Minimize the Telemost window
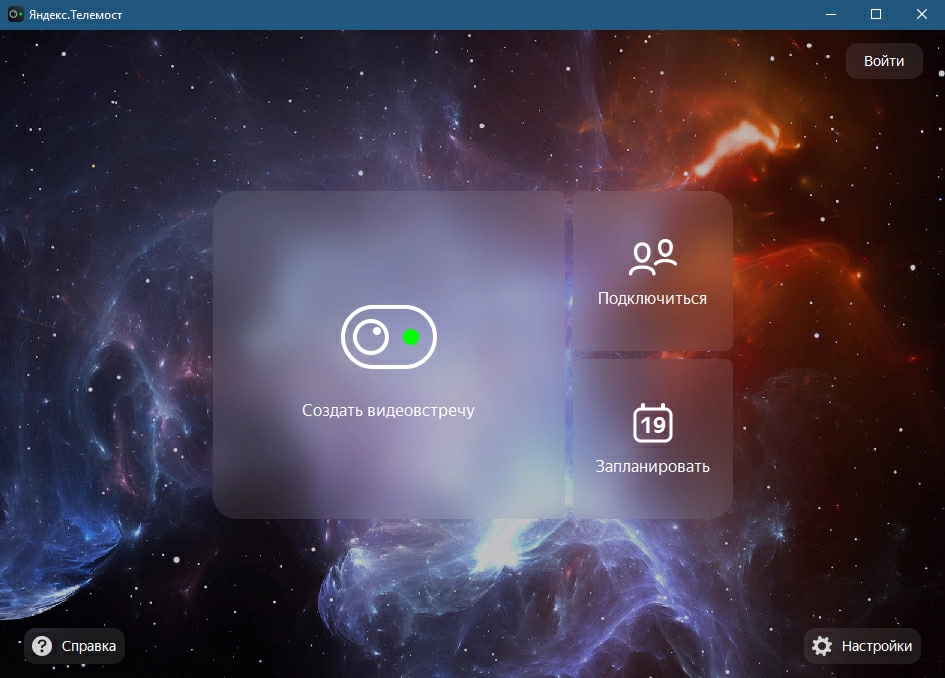945x678 pixels. tap(831, 14)
